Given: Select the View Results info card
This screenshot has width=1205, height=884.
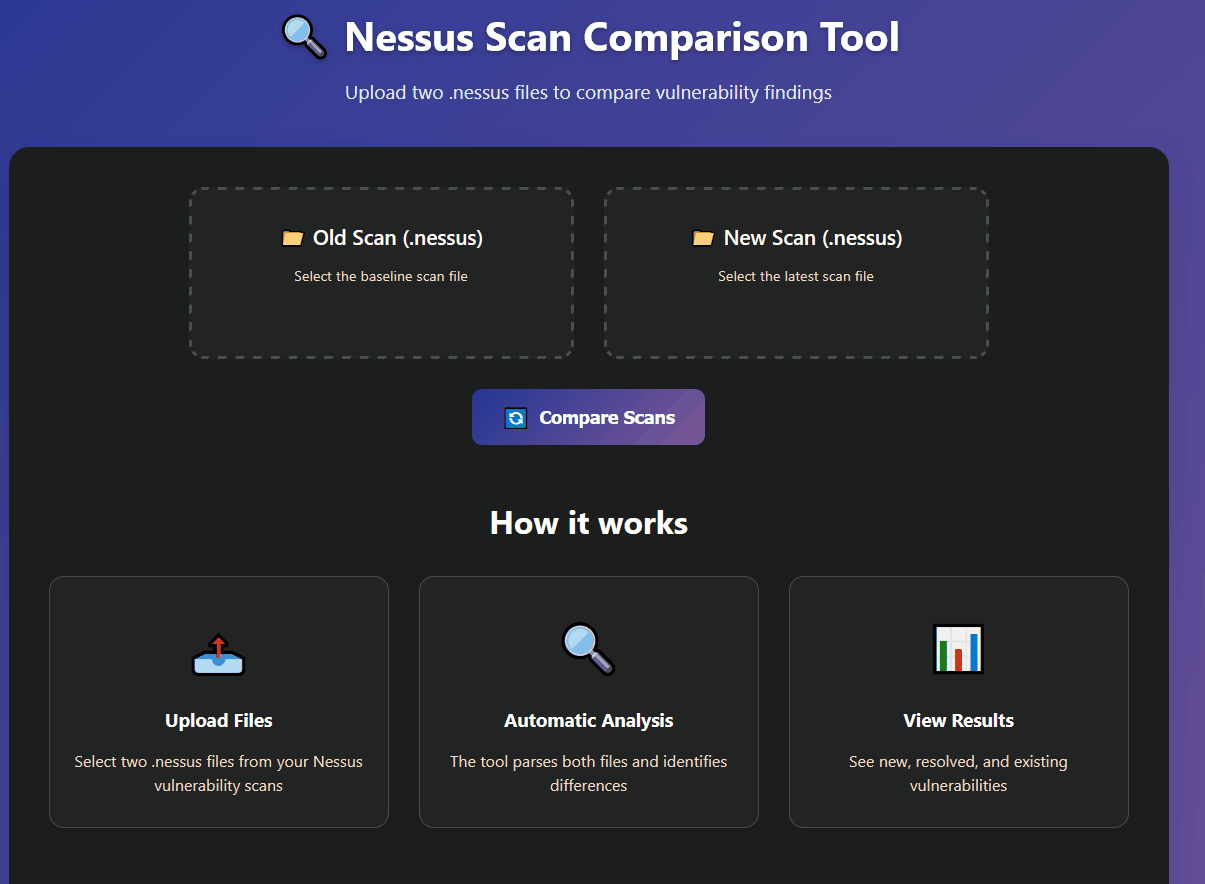Looking at the screenshot, I should pyautogui.click(x=959, y=702).
